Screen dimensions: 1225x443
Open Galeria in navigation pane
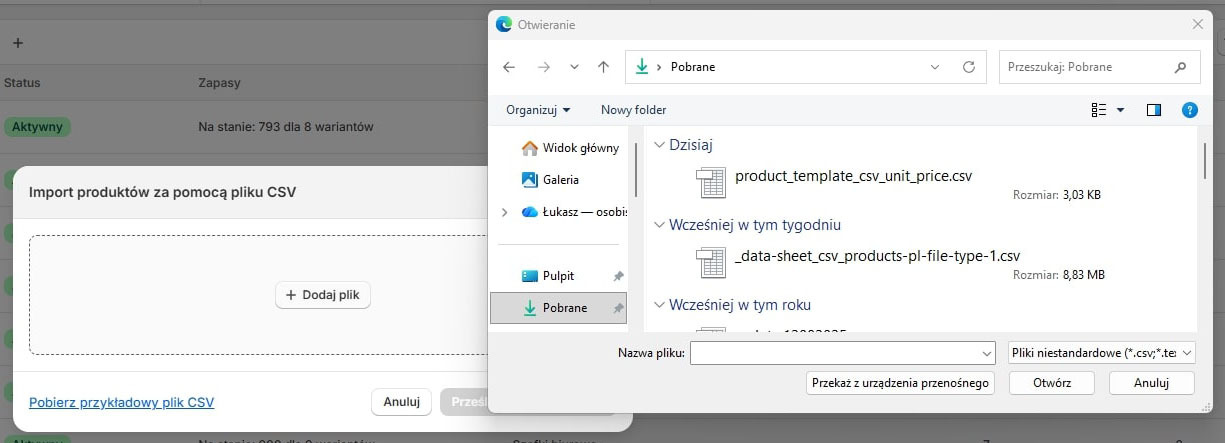(x=561, y=180)
